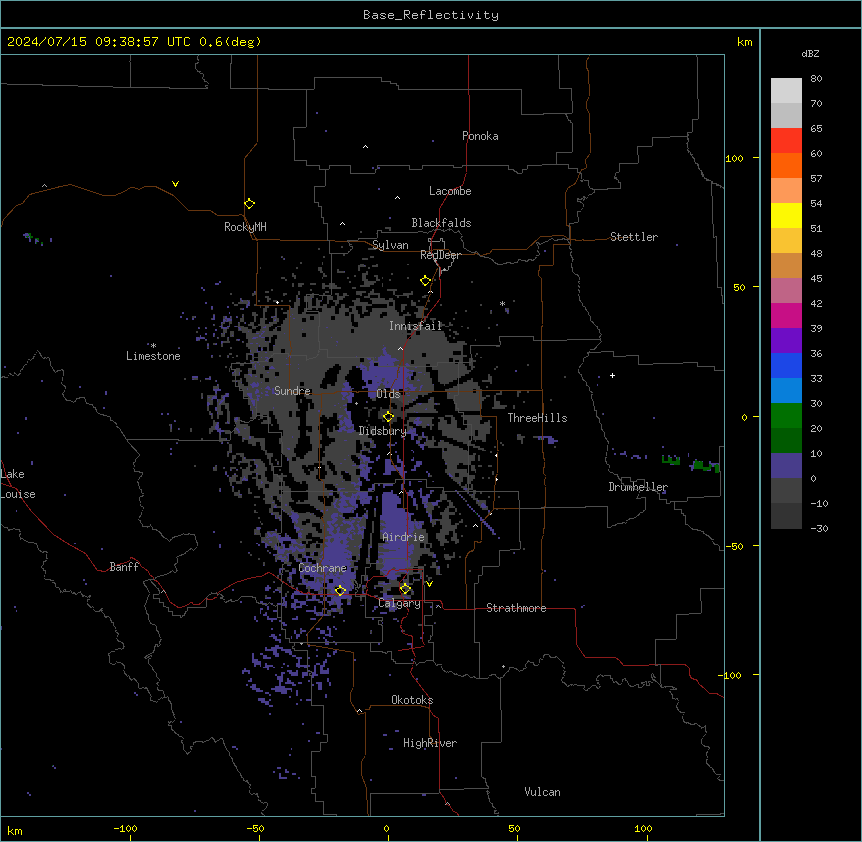Click the ThreeHills label
Viewport: 862px width, 842px height.
point(537,418)
